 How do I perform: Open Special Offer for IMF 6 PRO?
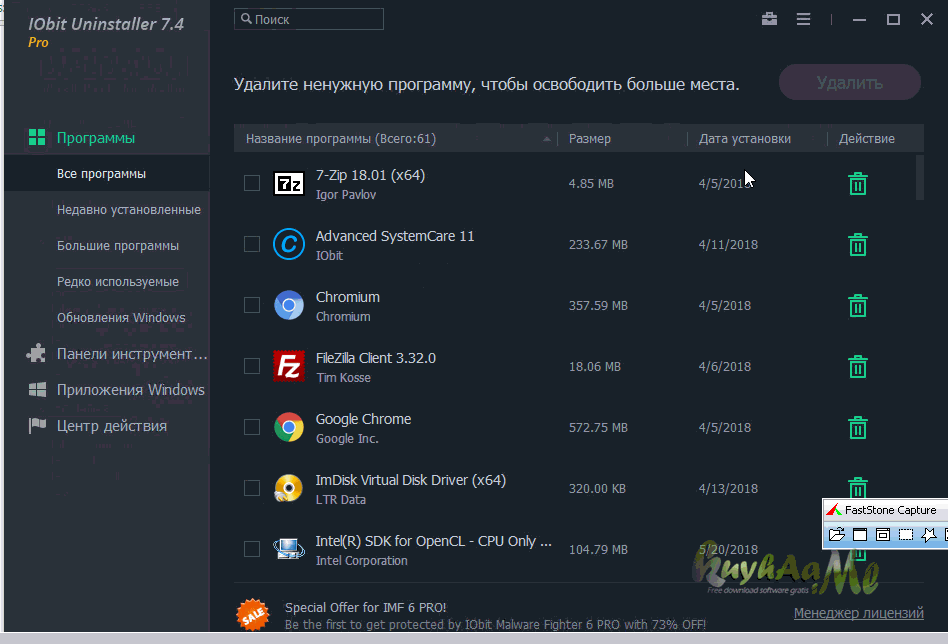click(365, 607)
